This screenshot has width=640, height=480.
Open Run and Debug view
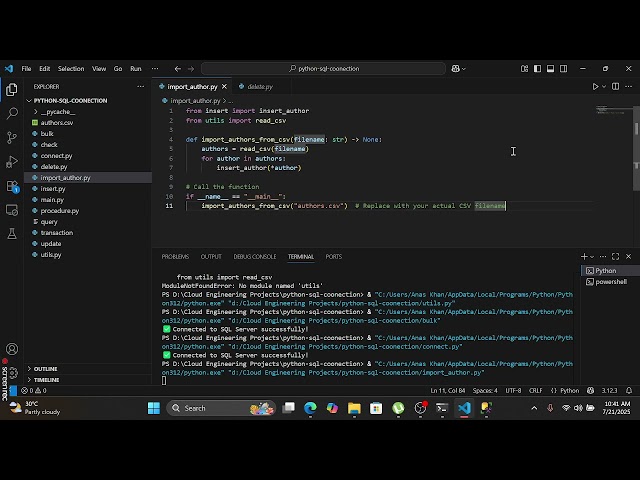(12, 162)
